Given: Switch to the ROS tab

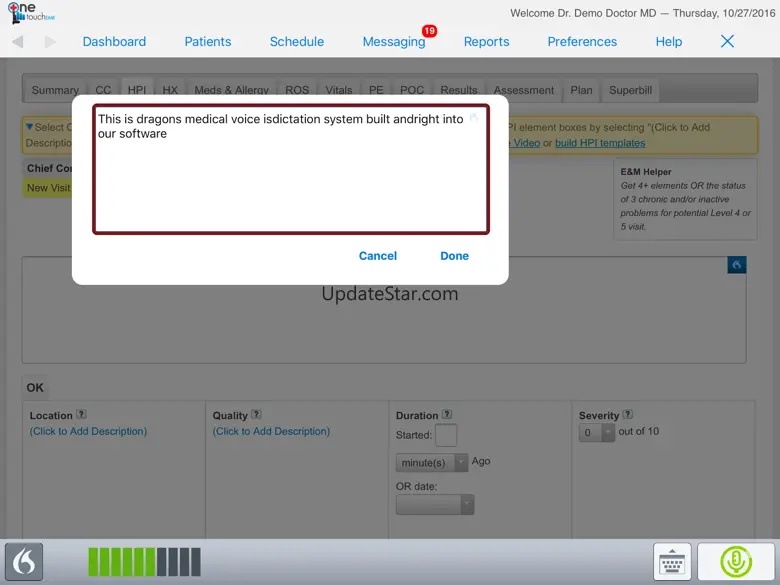Looking at the screenshot, I should (297, 90).
